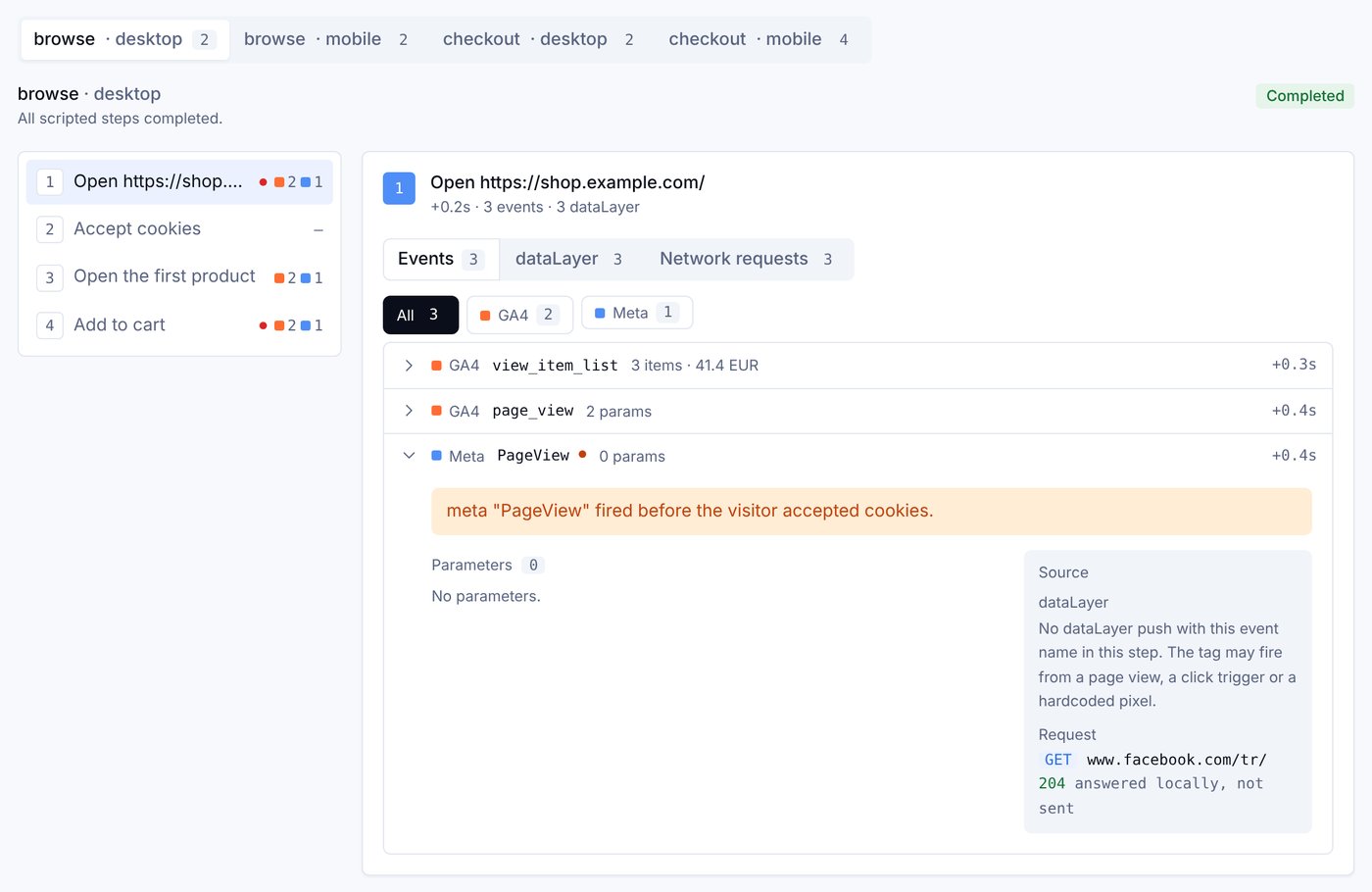Show the Network requests tab

(x=746, y=259)
